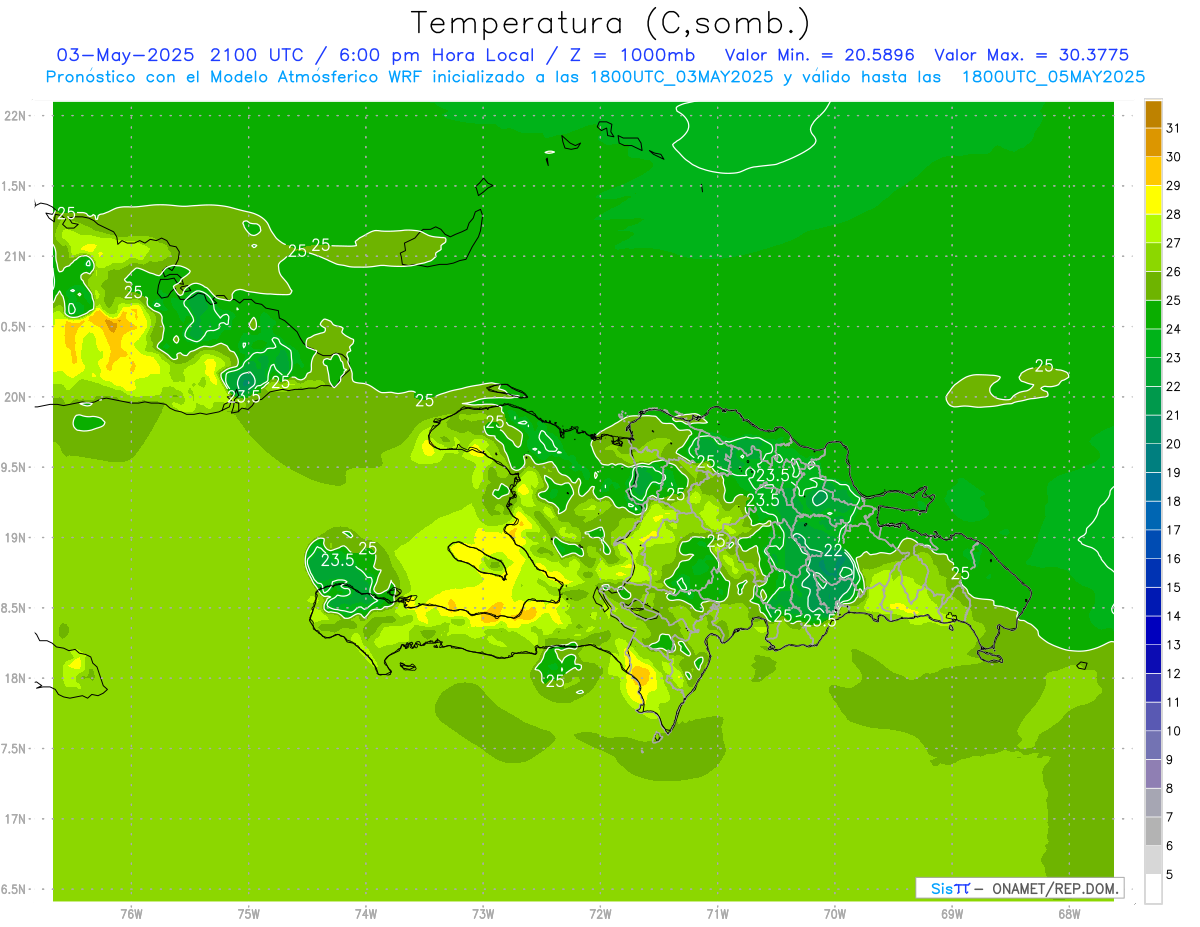This screenshot has height=927, width=1200.
Task: Click the legend scale label 16
Action: (x=1174, y=559)
